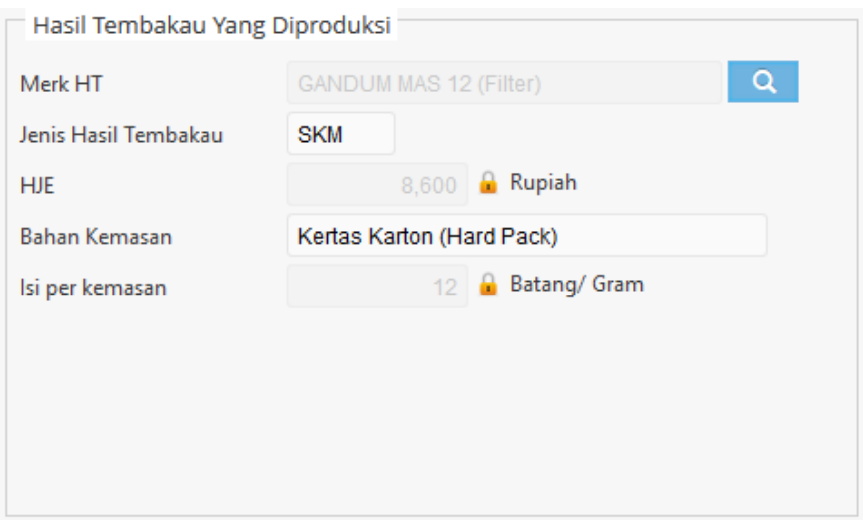Focus the Isi per kemasan field showing 12
Viewport: 863px width, 520px height.
tap(377, 287)
